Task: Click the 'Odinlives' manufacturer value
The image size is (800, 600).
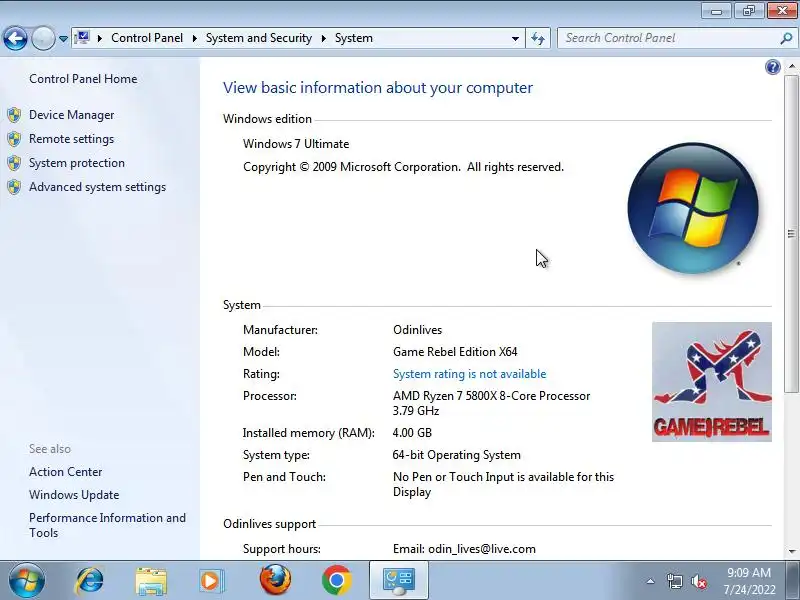Action: click(417, 330)
